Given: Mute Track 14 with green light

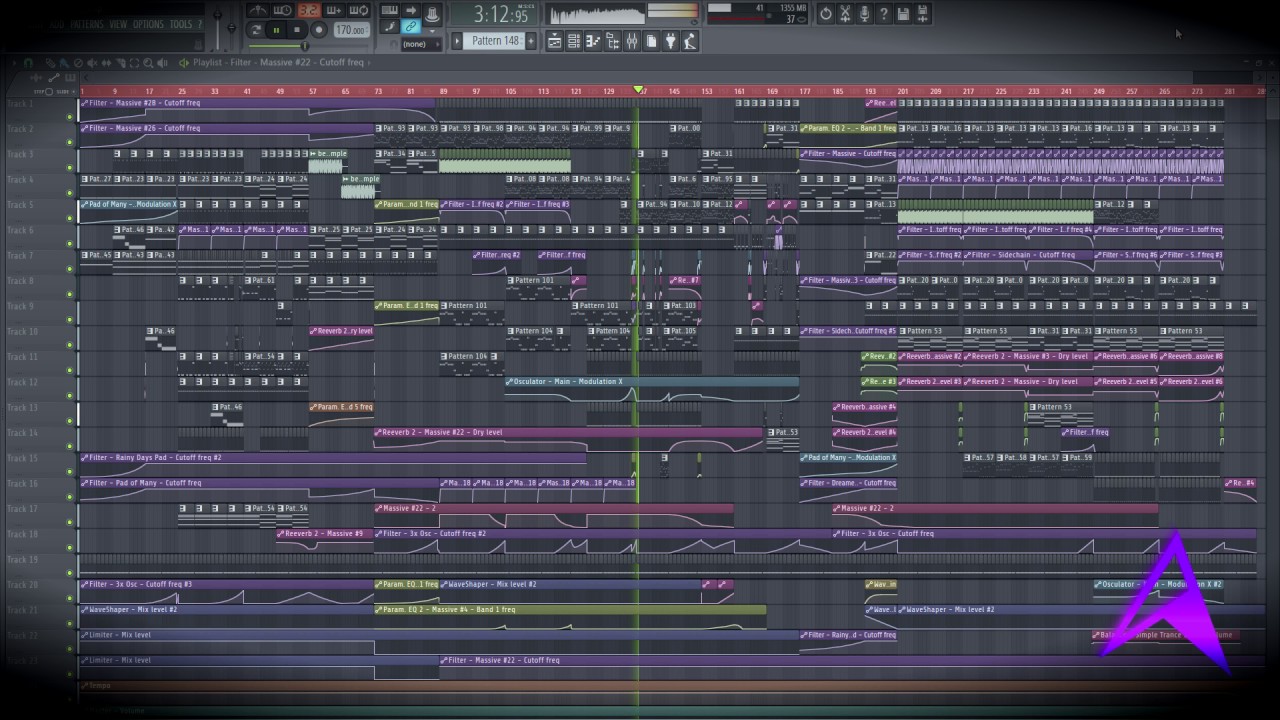Looking at the screenshot, I should [x=70, y=447].
